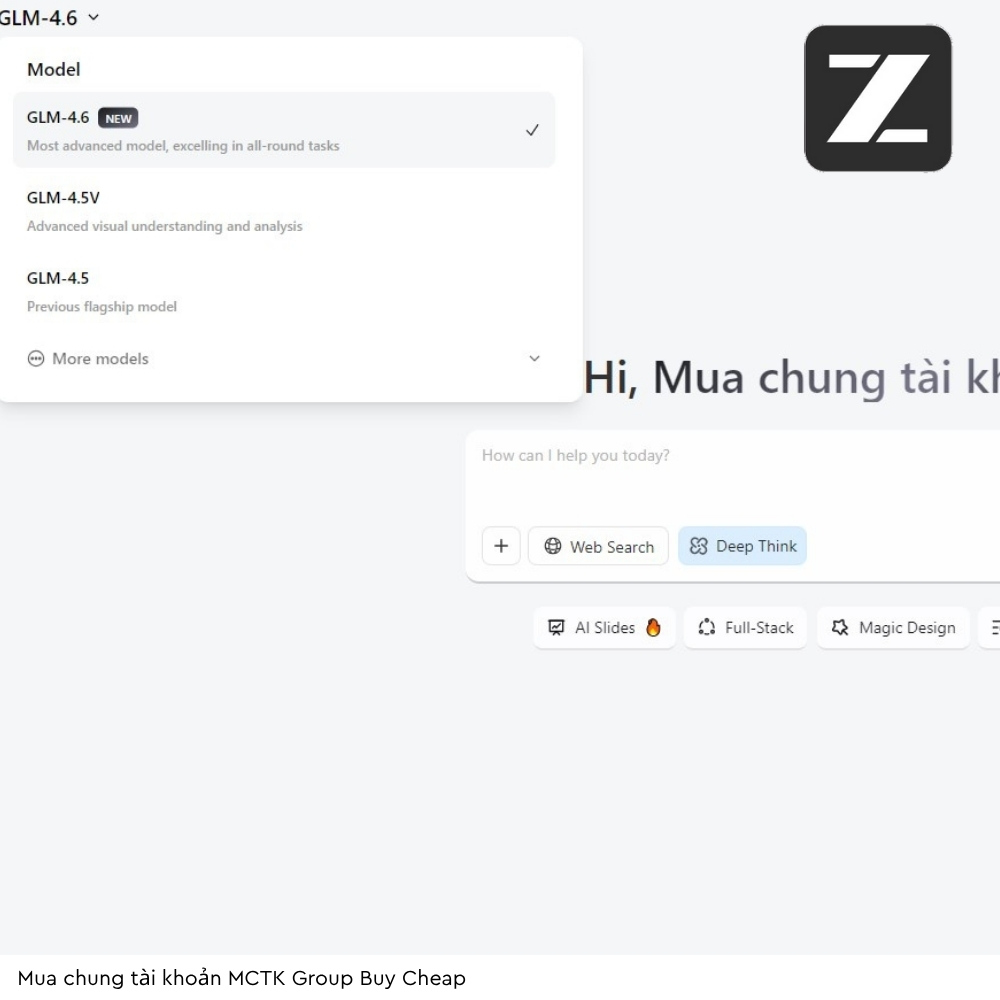Click the Mua chung tài khoản MCTK link
Viewport: 1000px width, 1000px height.
[x=244, y=978]
